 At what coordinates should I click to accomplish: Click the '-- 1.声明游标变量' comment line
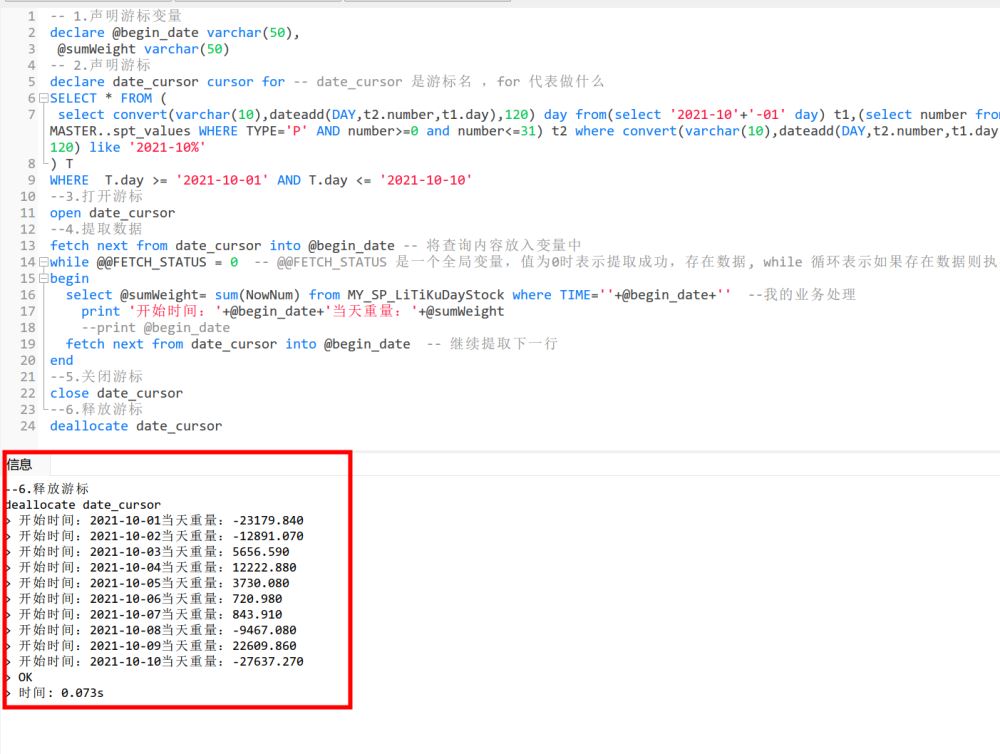(116, 16)
